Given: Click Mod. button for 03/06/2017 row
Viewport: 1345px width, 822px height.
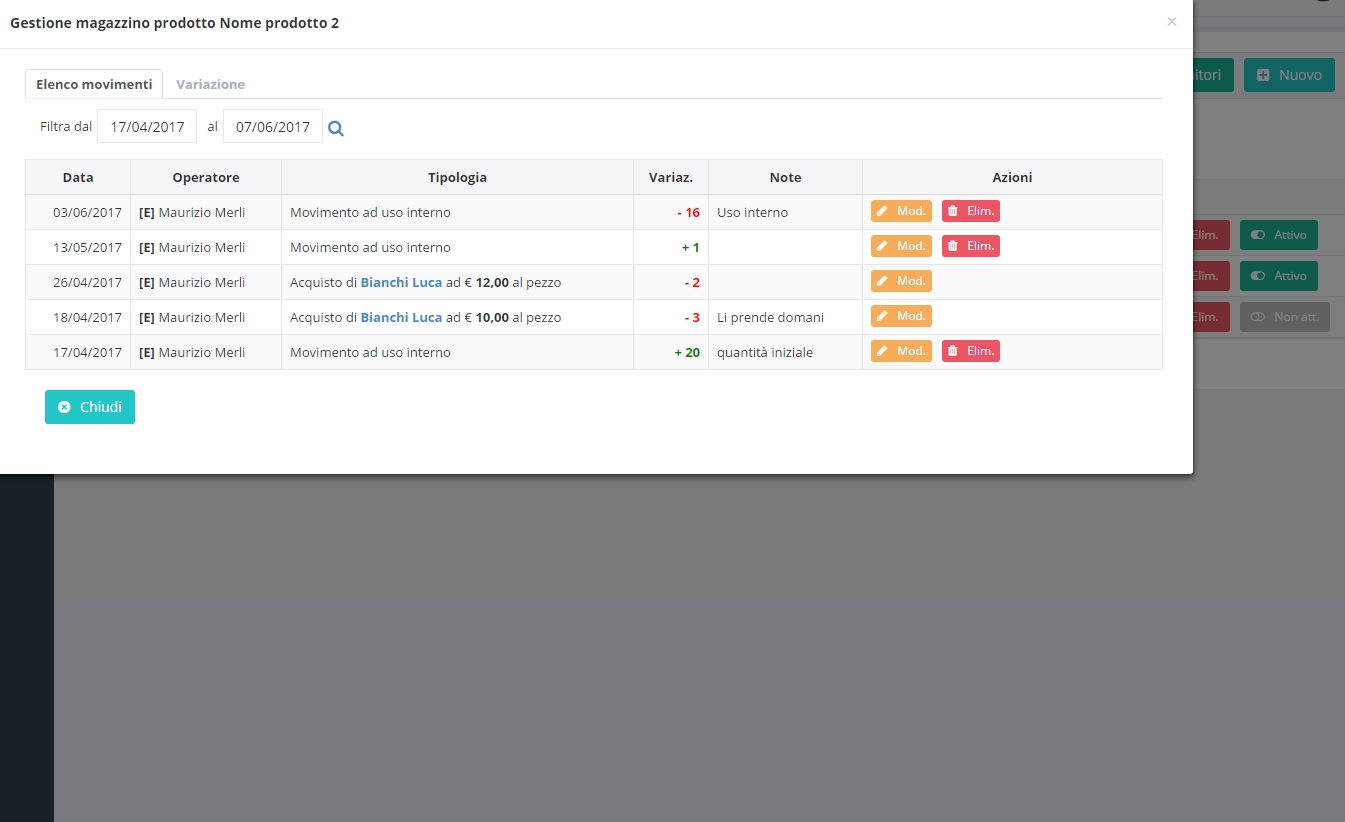Looking at the screenshot, I should click(901, 211).
